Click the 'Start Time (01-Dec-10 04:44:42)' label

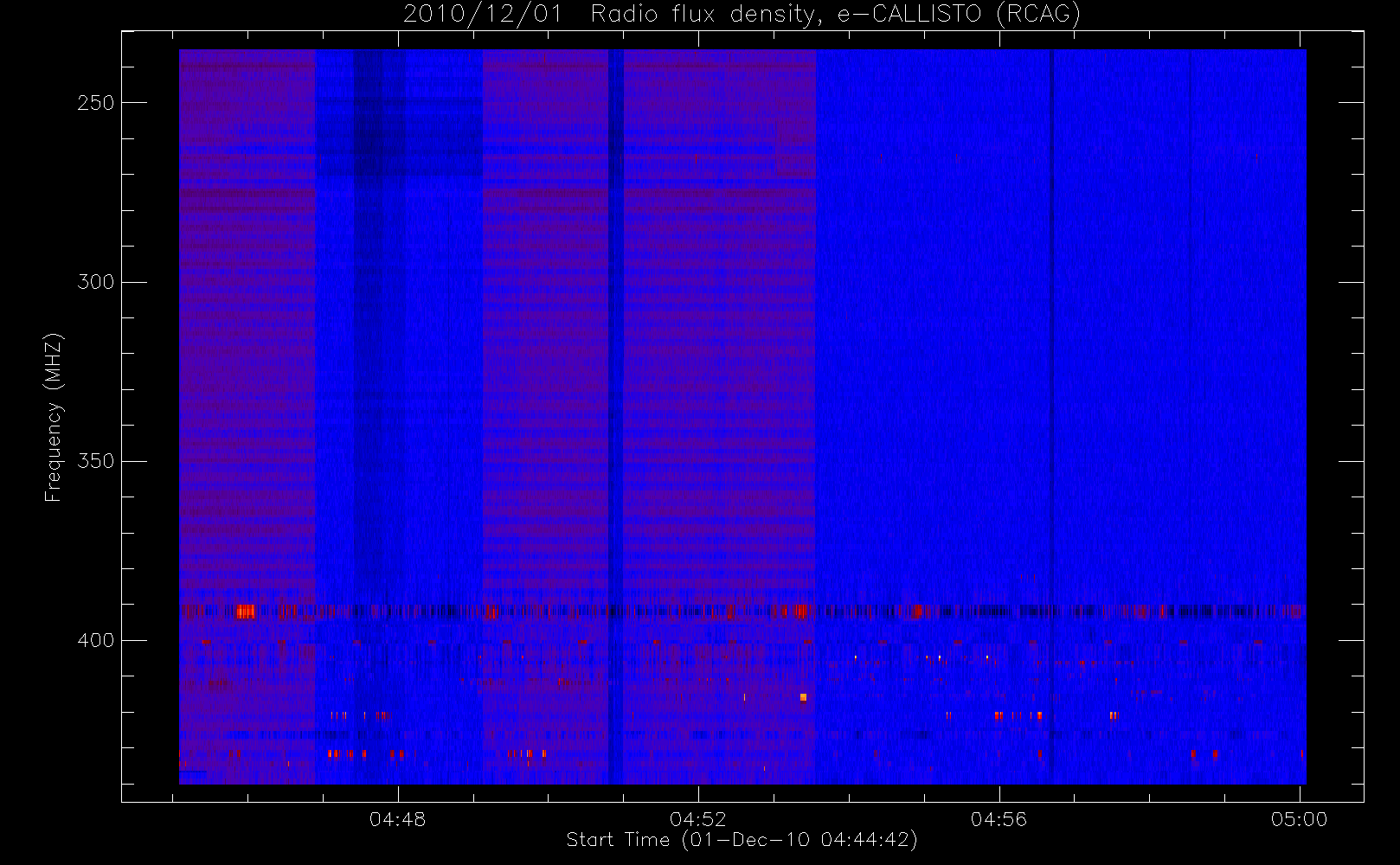742,840
